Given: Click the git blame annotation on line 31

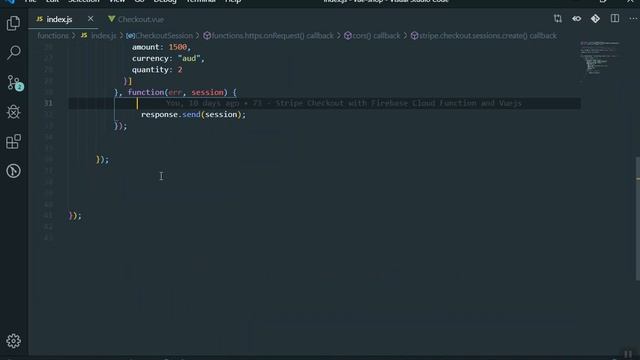Looking at the screenshot, I should (x=343, y=103).
